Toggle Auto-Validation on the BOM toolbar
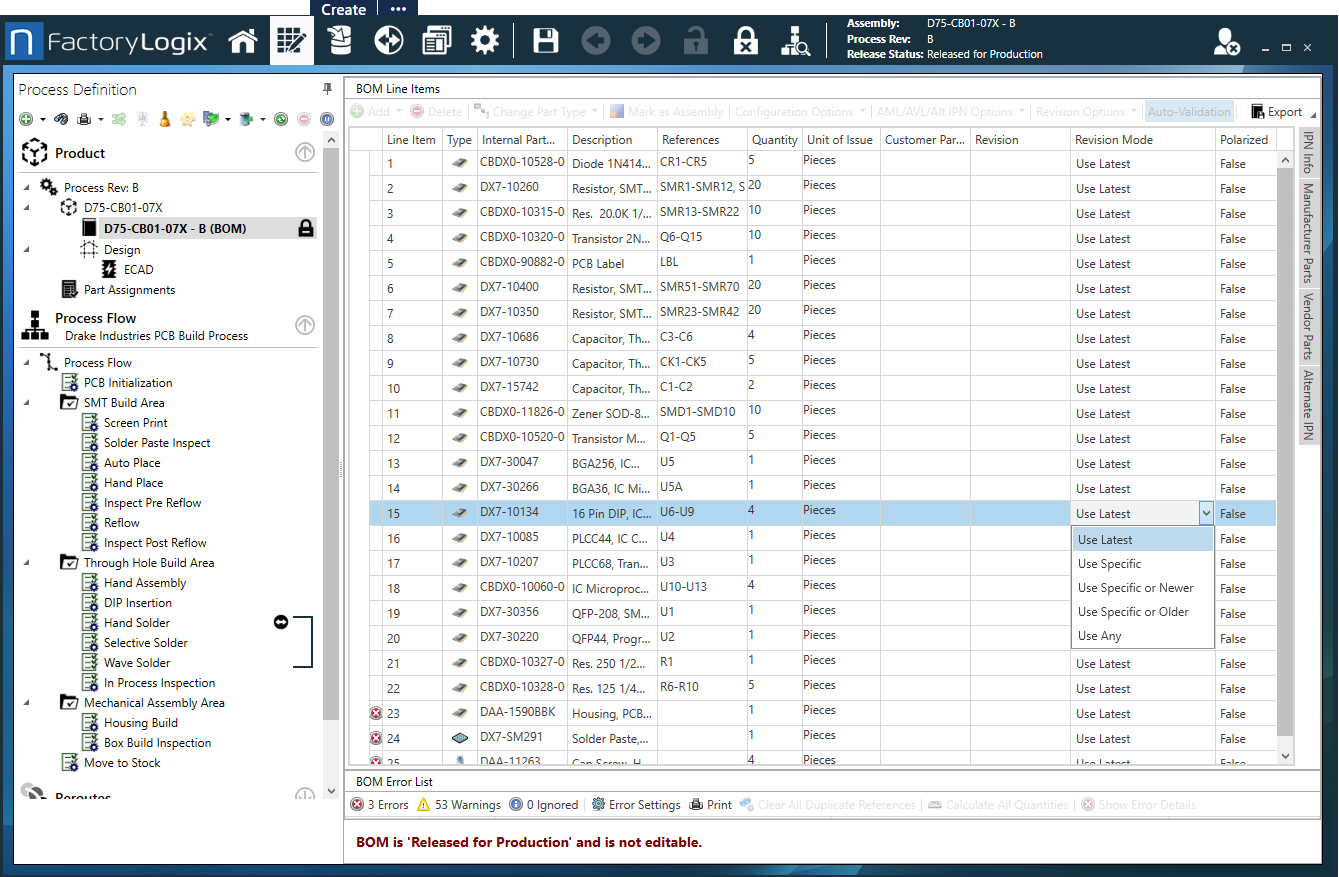The width and height of the screenshot is (1339, 877). click(x=1189, y=111)
